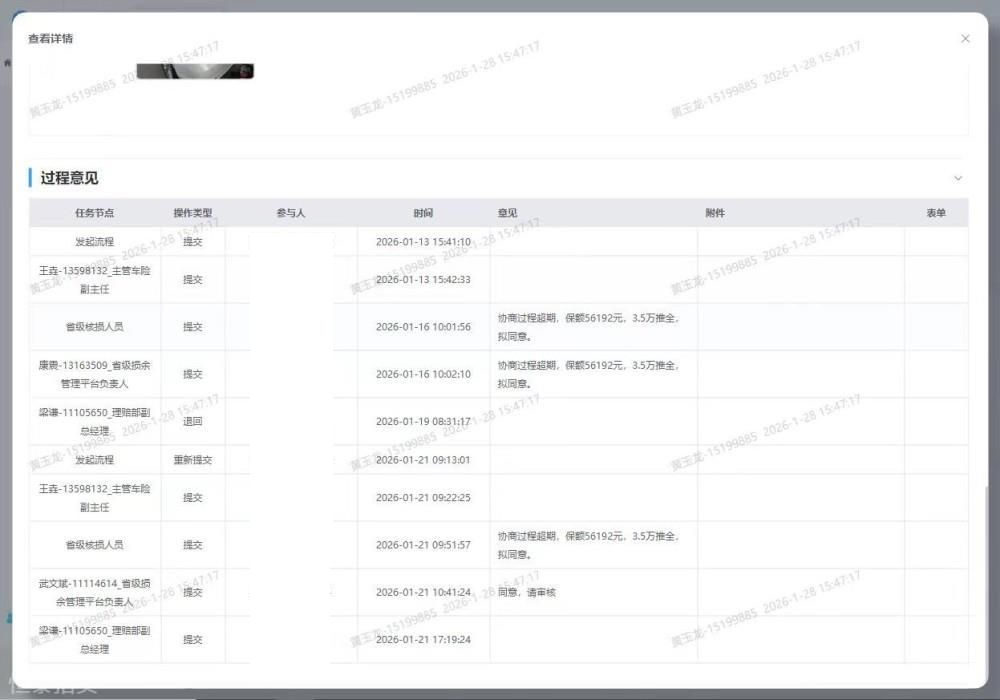Viewport: 1000px width, 700px height.
Task: Select the 意见 column header
Action: coord(507,213)
